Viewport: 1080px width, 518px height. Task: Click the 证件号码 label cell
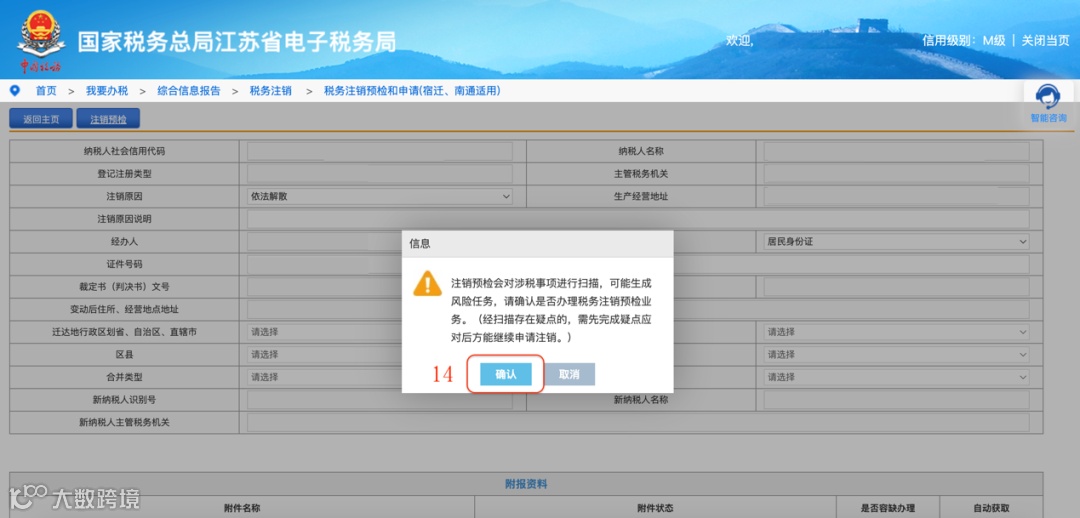(124, 265)
